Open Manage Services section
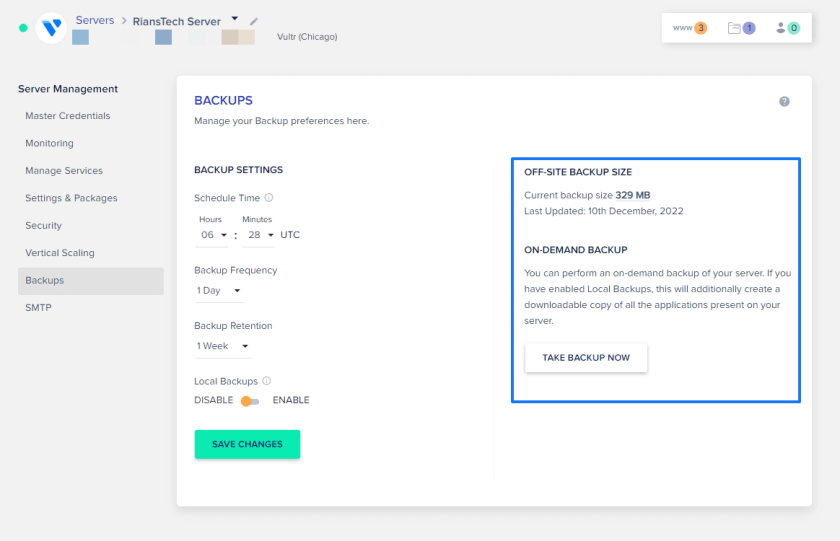 point(64,170)
